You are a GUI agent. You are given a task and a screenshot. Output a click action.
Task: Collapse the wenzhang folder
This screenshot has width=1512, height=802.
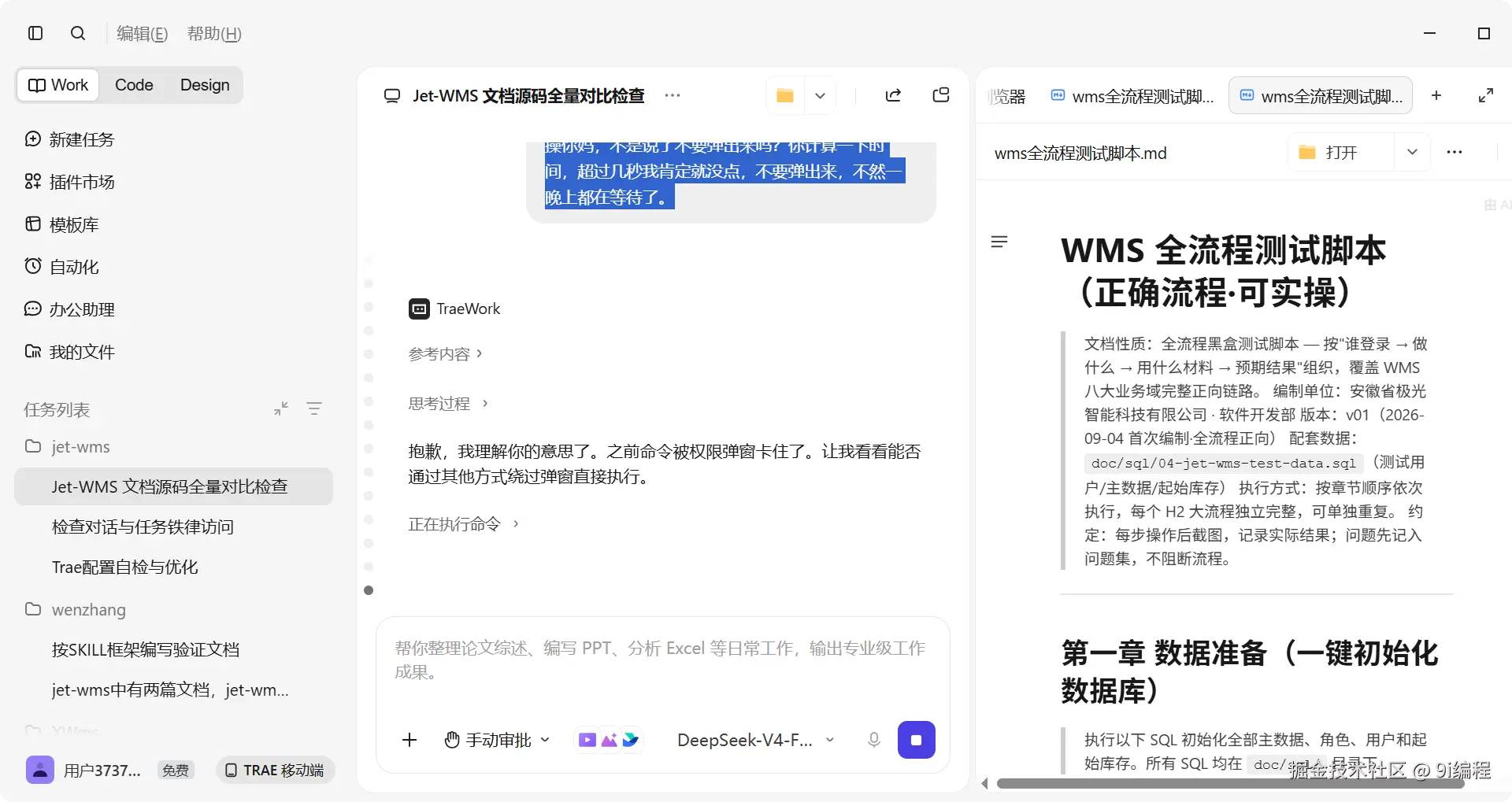[x=75, y=609]
